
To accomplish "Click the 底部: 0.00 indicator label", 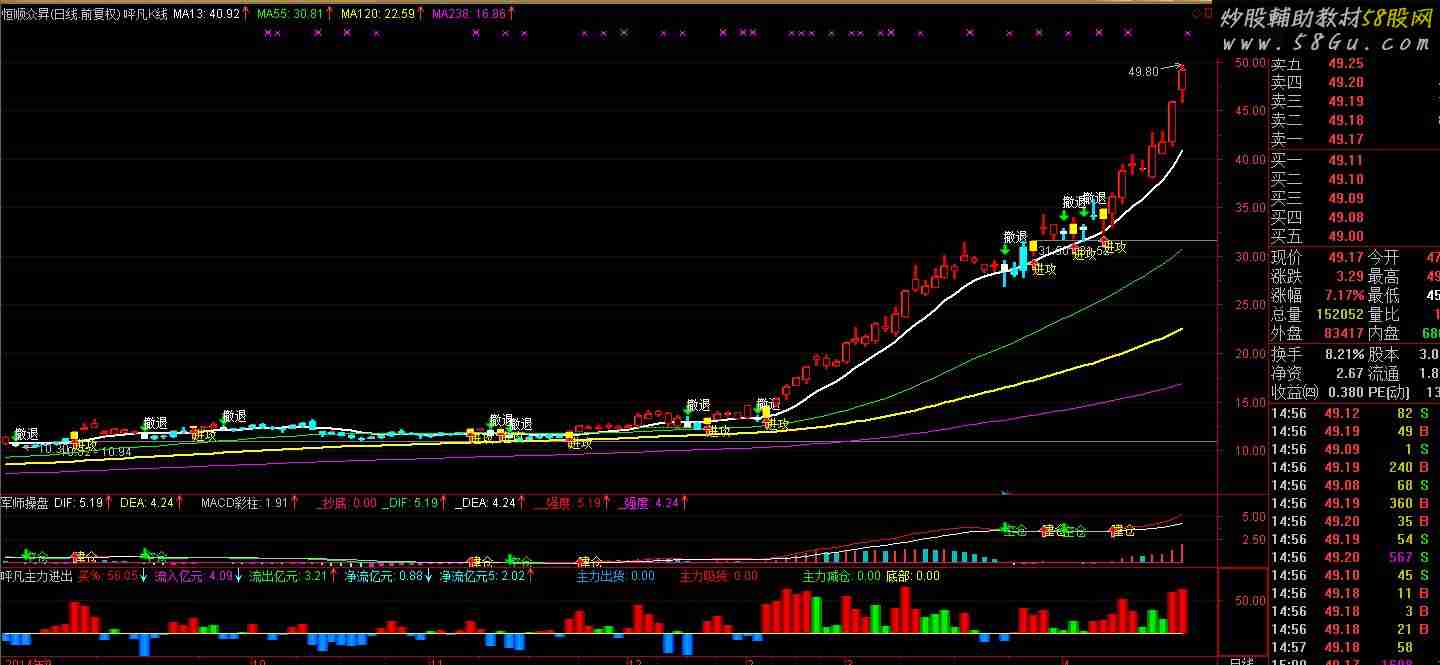I will tap(913, 576).
